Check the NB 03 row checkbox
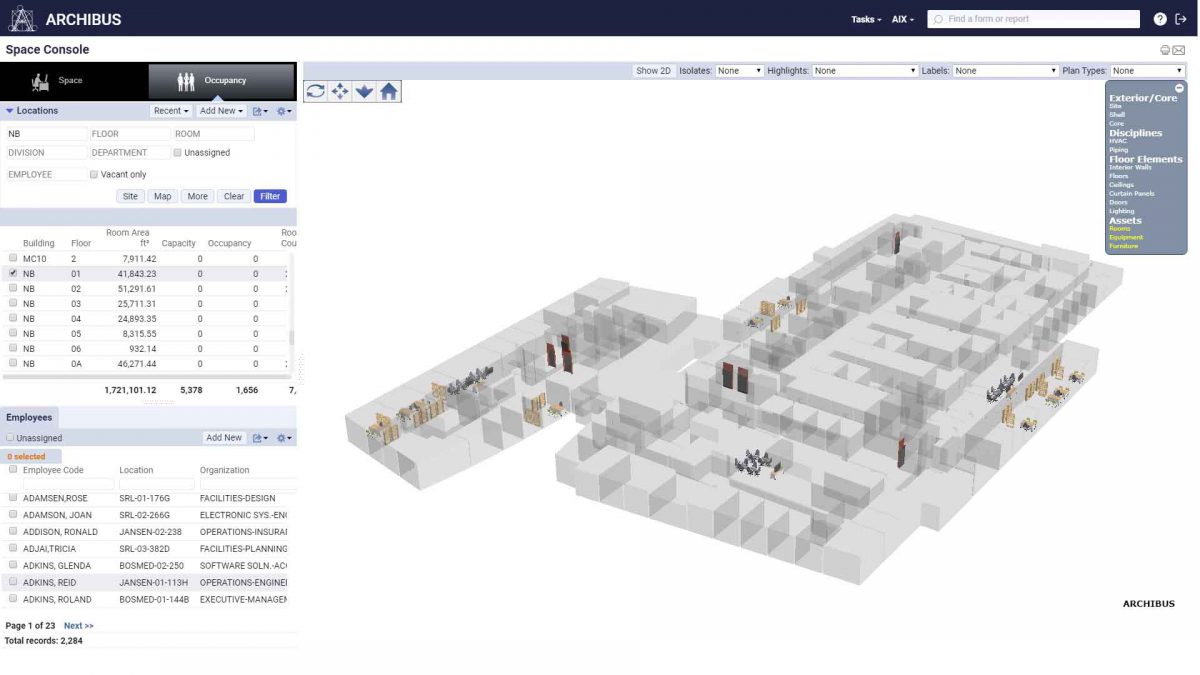1200x675 pixels. tap(13, 303)
